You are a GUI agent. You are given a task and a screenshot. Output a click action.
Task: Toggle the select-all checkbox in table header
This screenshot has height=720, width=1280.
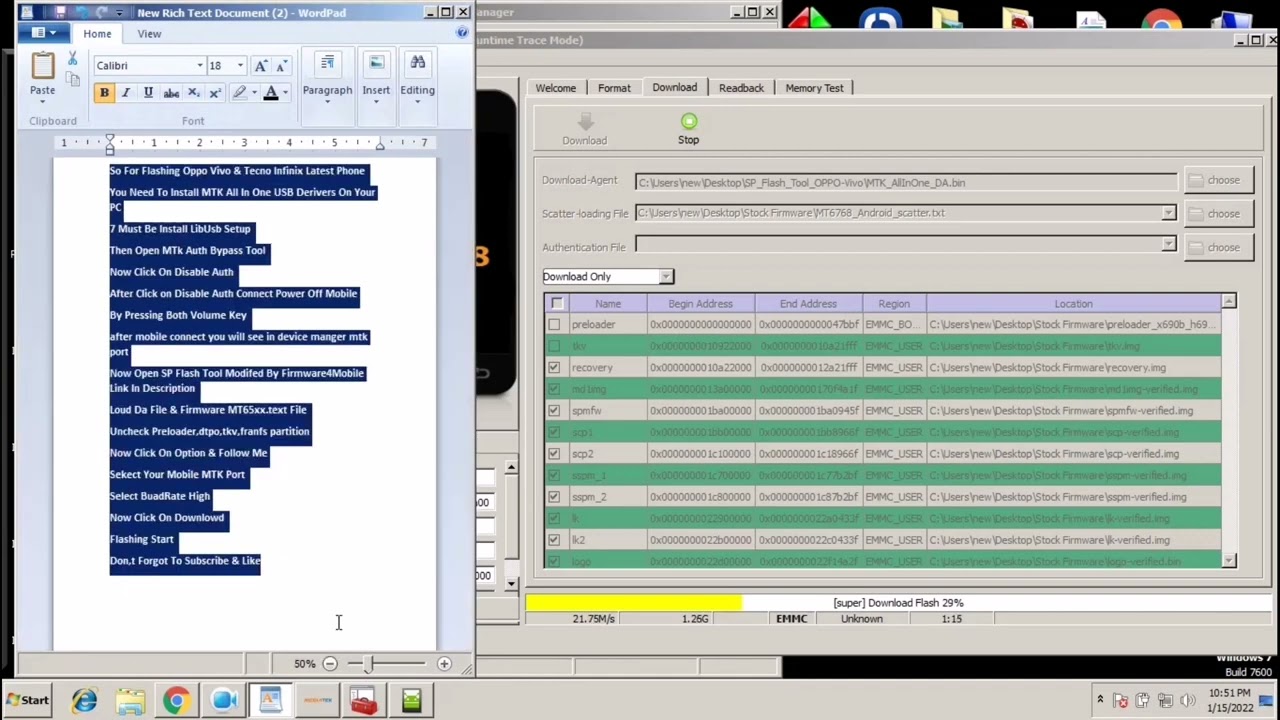pos(557,304)
